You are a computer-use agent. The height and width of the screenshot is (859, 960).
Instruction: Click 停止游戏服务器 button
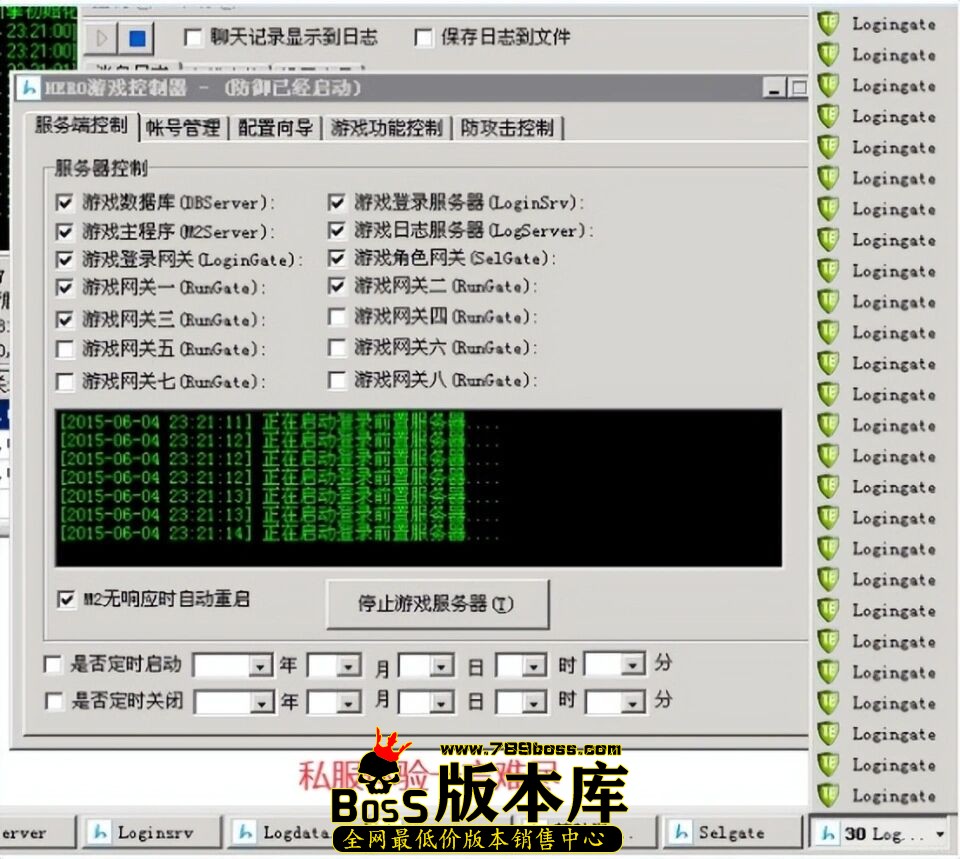[x=437, y=604]
